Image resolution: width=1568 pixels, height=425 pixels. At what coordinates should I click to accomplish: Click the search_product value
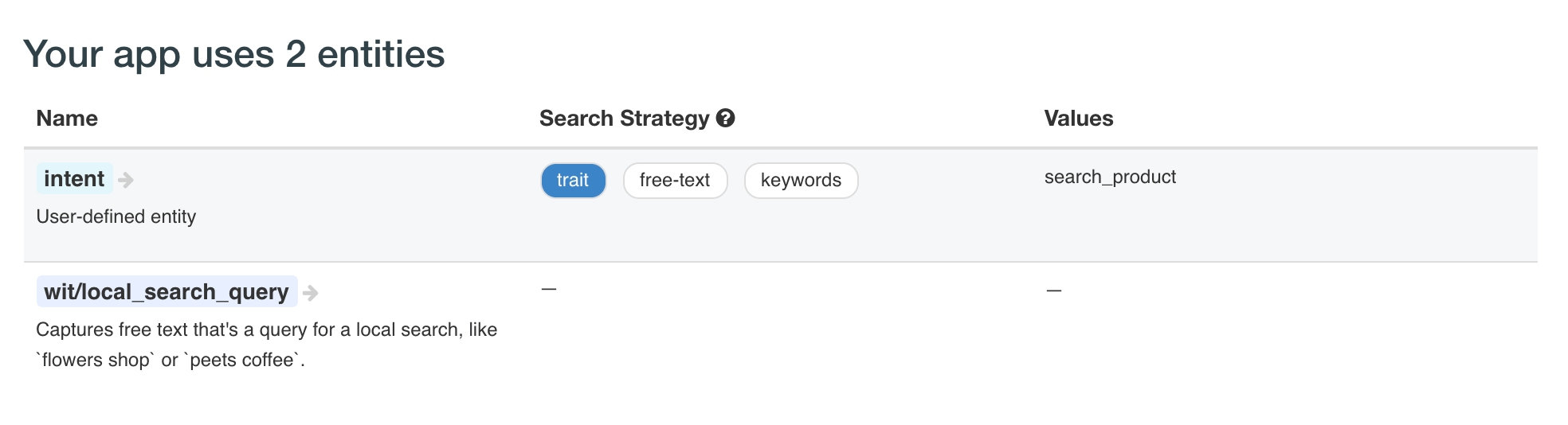1110,177
